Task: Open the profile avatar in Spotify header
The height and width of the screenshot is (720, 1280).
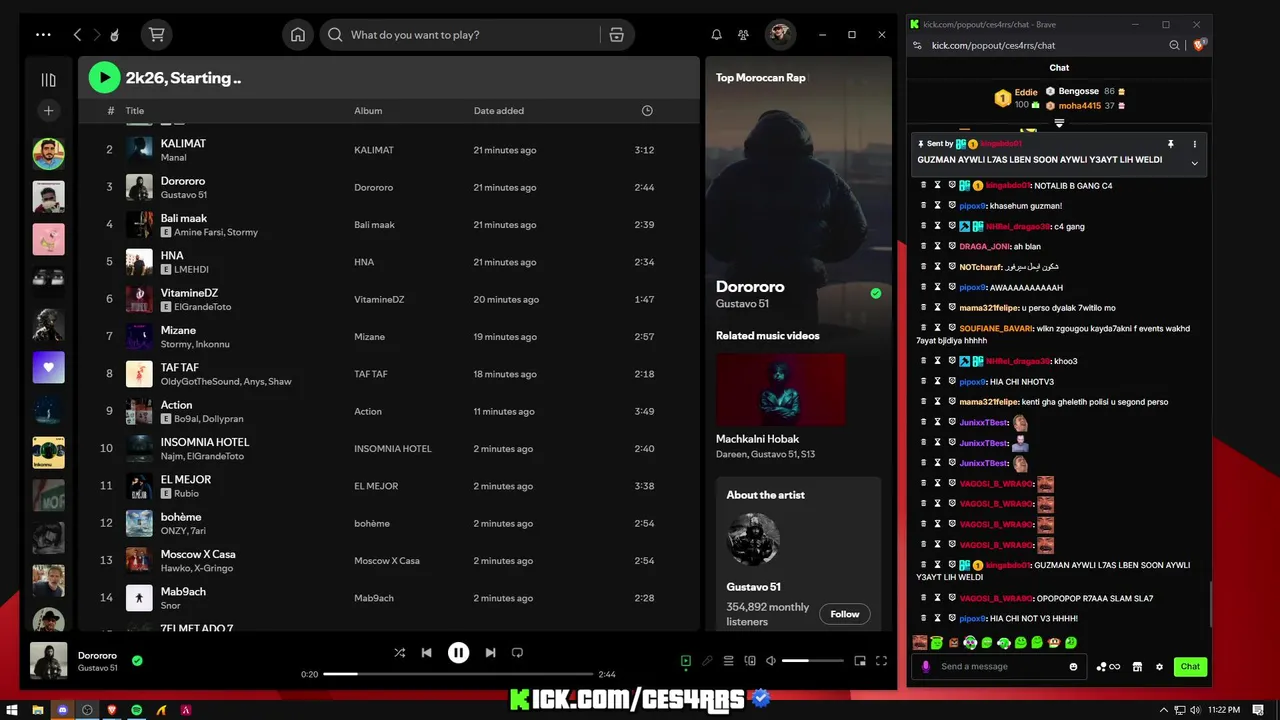Action: click(x=780, y=34)
